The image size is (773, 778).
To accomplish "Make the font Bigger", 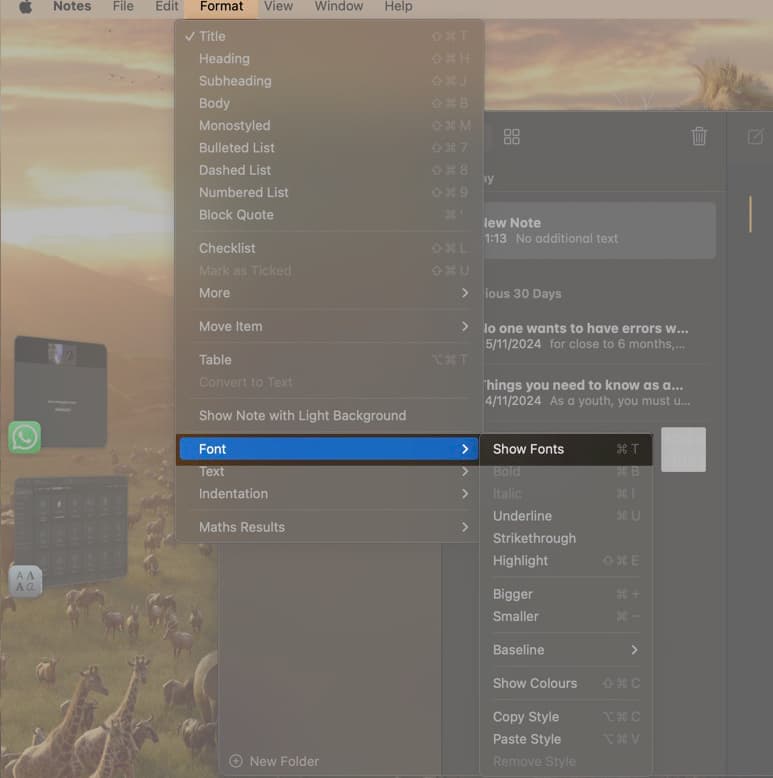I will [566, 594].
